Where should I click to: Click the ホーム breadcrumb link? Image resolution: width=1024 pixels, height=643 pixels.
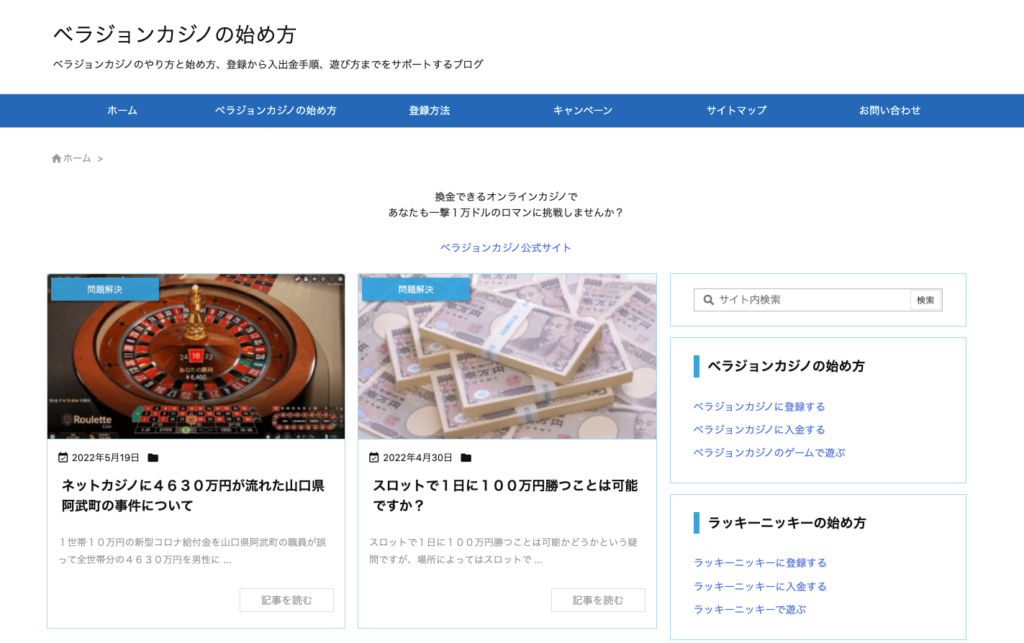click(77, 159)
